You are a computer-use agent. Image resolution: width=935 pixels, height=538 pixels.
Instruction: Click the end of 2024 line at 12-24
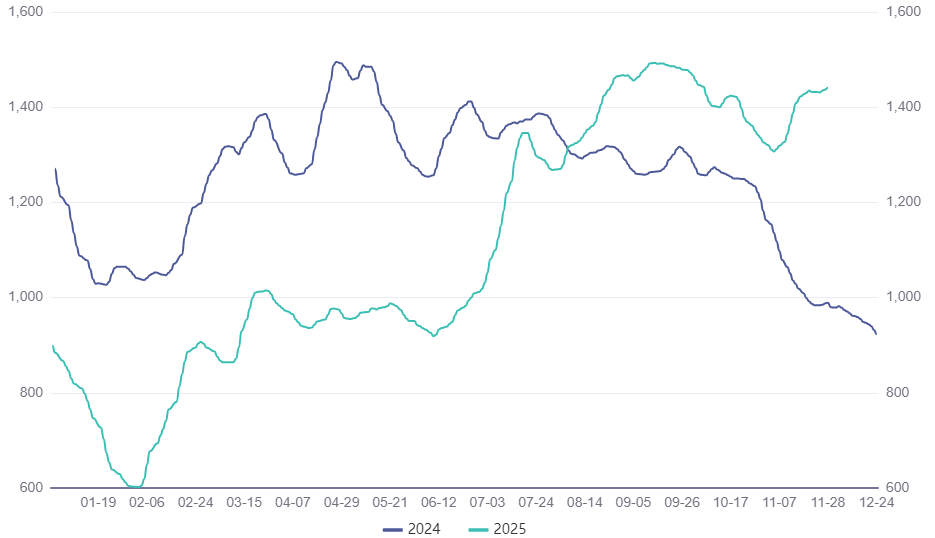point(877,334)
